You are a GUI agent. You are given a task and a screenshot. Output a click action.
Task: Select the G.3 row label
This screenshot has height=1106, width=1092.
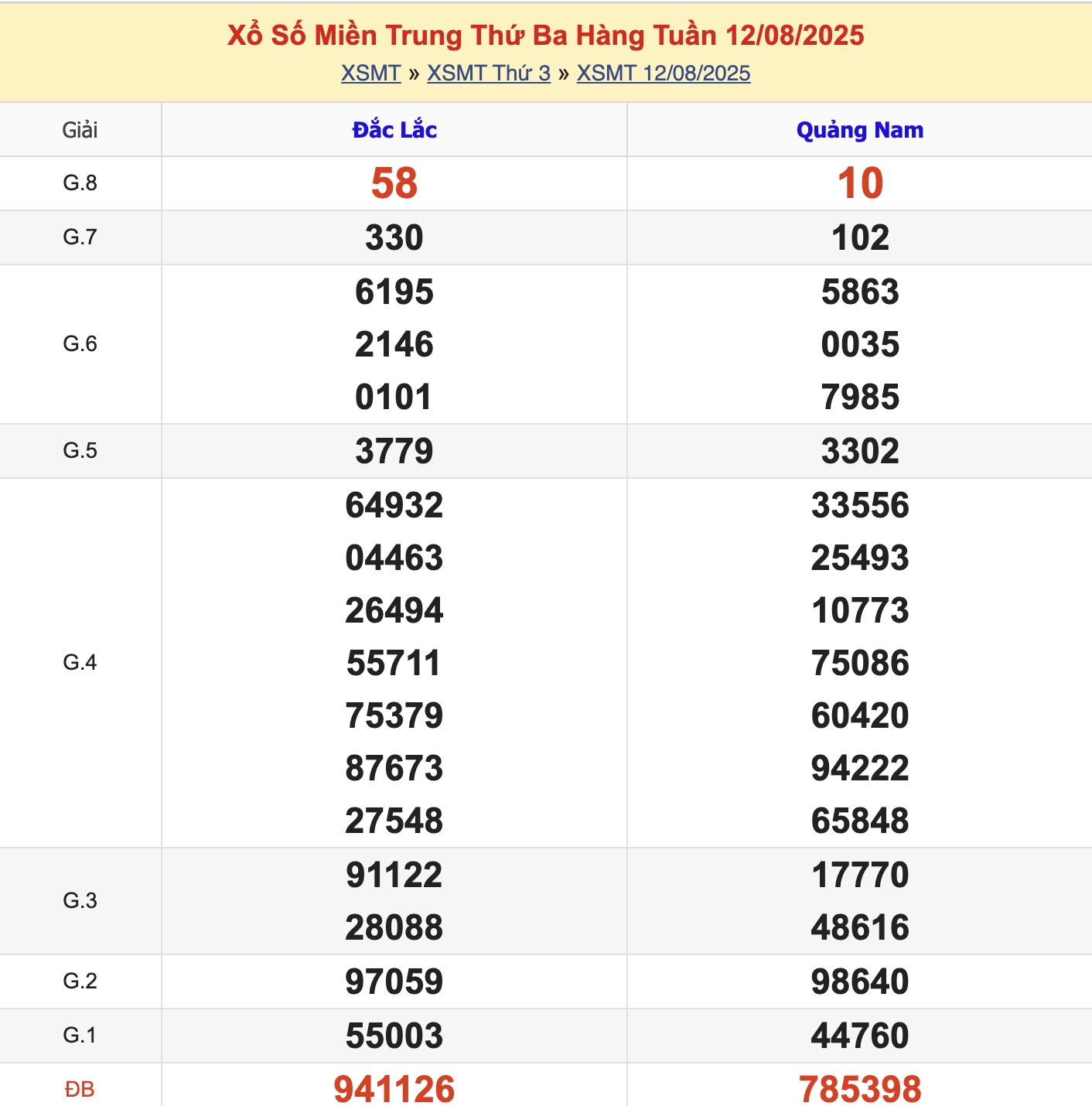tap(80, 901)
